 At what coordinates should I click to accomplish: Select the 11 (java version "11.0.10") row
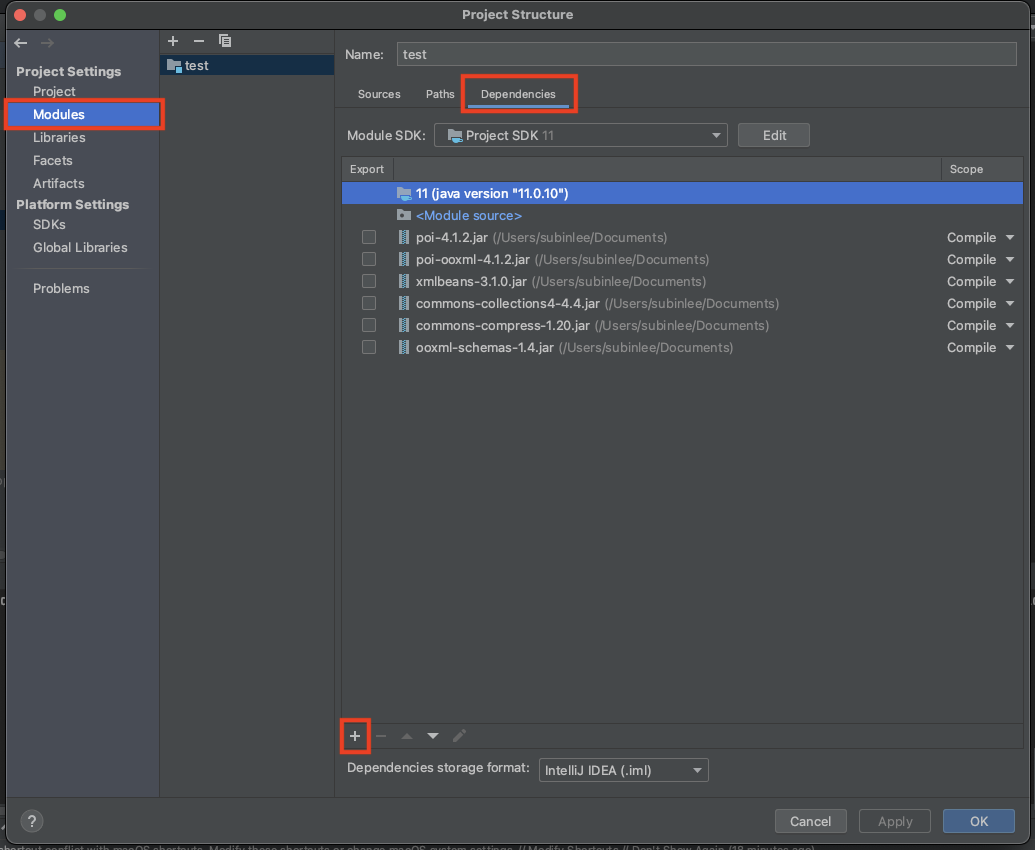point(683,193)
